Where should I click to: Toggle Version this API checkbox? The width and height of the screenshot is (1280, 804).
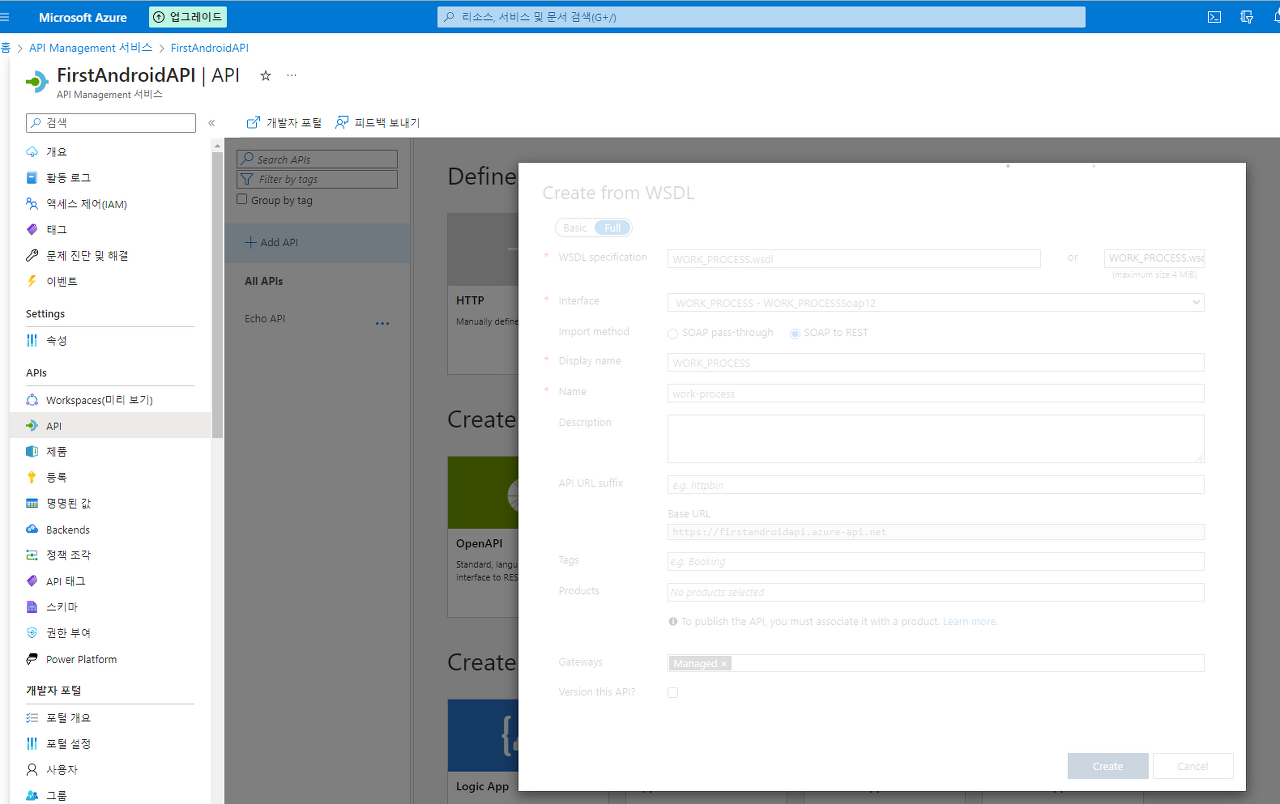(673, 692)
